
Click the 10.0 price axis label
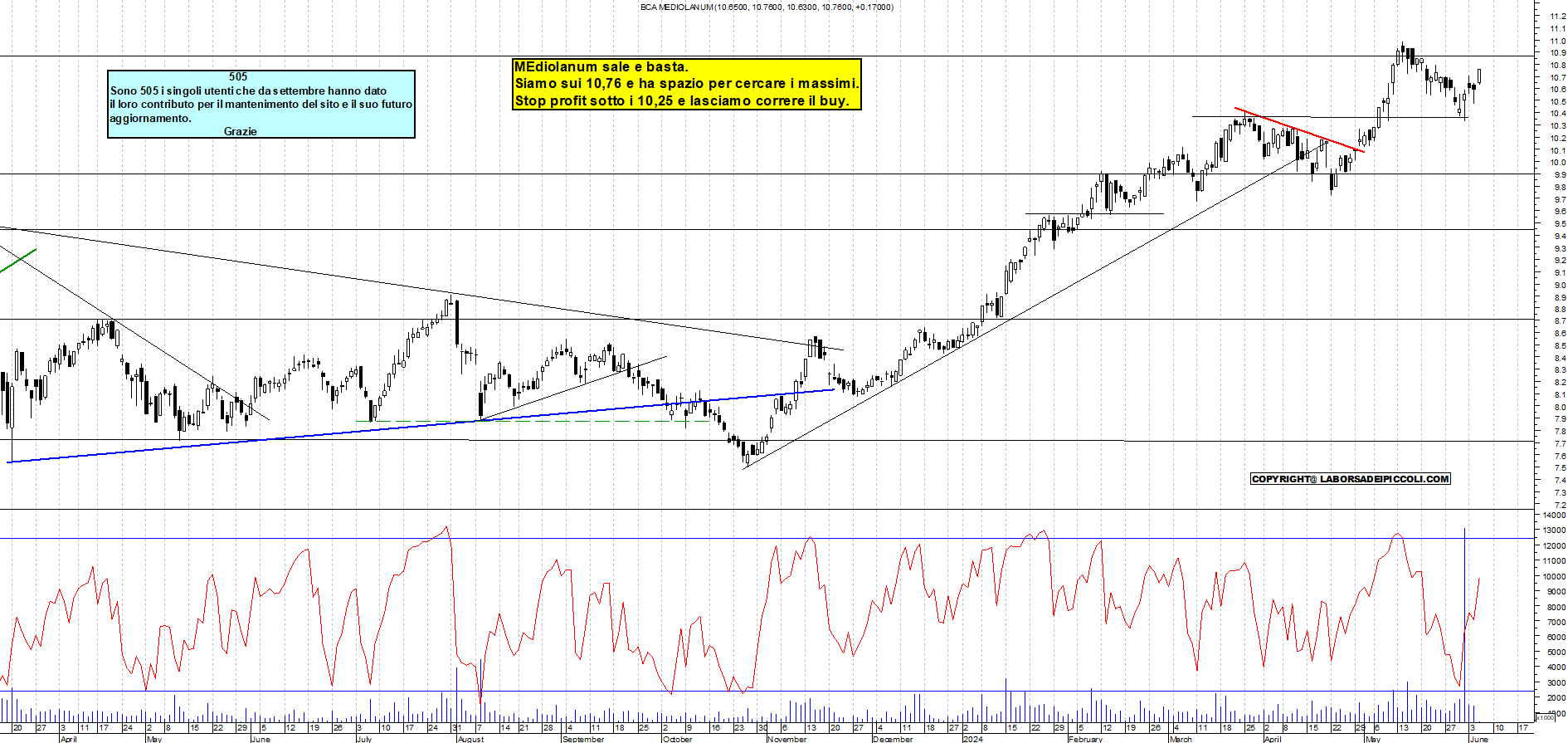pyautogui.click(x=1558, y=163)
